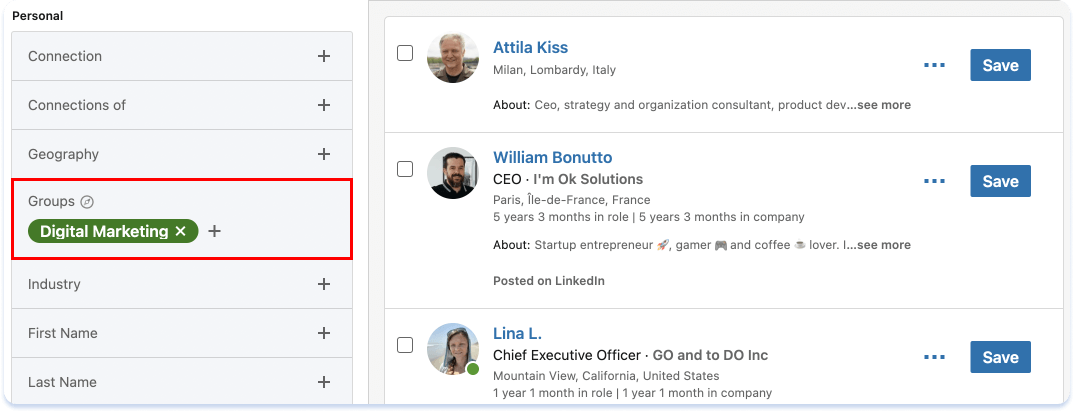Click William Bonutto's profile photo
The height and width of the screenshot is (412, 1074).
[452, 173]
